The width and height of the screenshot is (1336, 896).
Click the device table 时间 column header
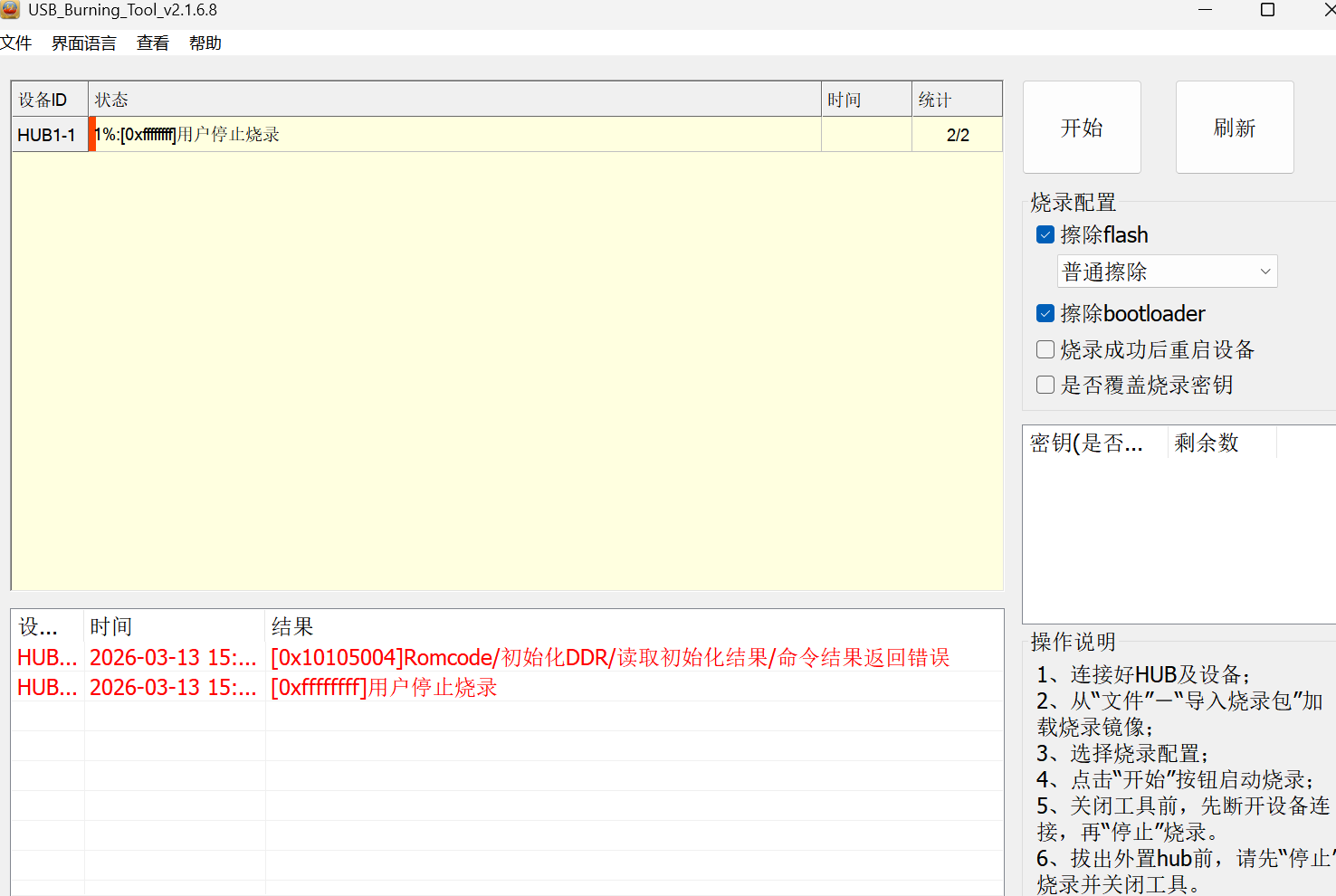[866, 100]
